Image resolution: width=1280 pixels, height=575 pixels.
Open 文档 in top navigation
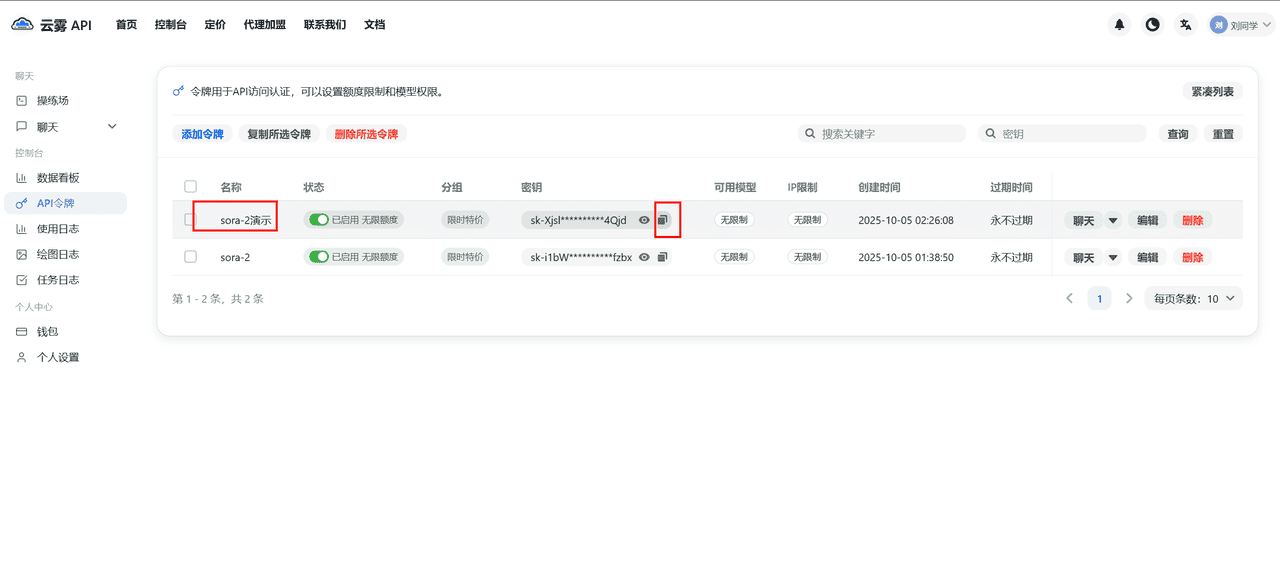coord(374,25)
